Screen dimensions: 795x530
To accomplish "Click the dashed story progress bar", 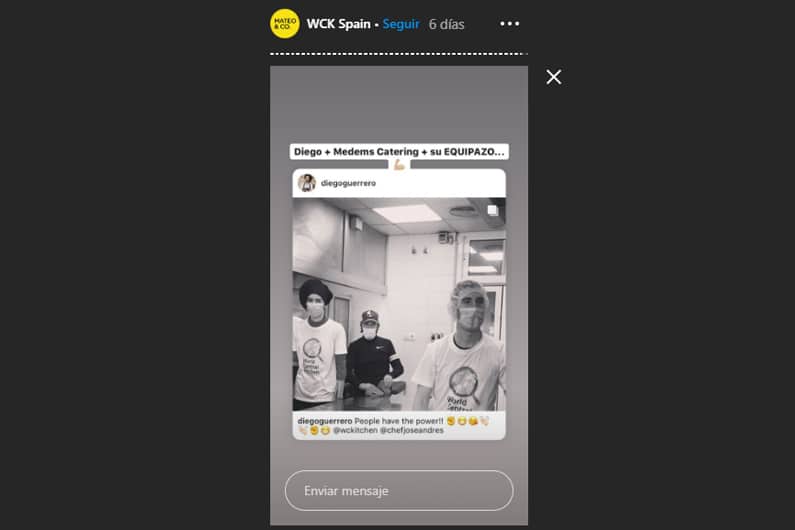I will 399,53.
